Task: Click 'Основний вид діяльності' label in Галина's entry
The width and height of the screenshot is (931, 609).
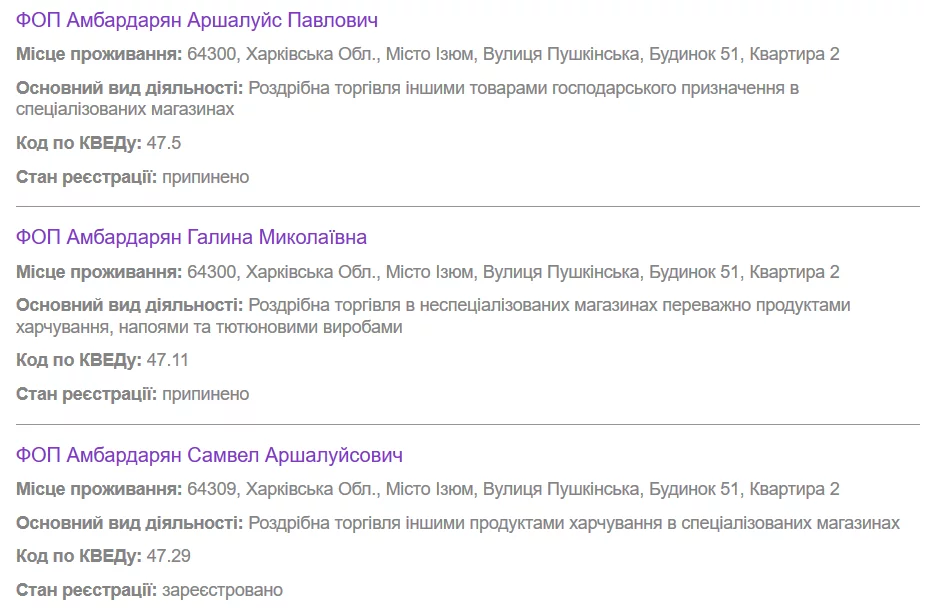Action: [x=129, y=305]
